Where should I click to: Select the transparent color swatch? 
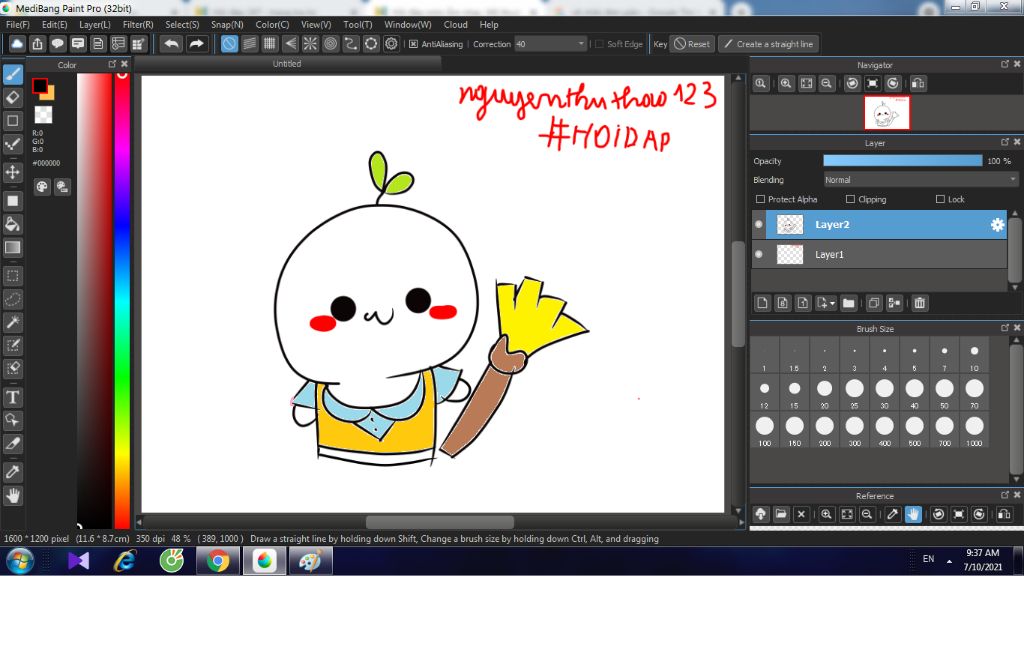[43, 115]
